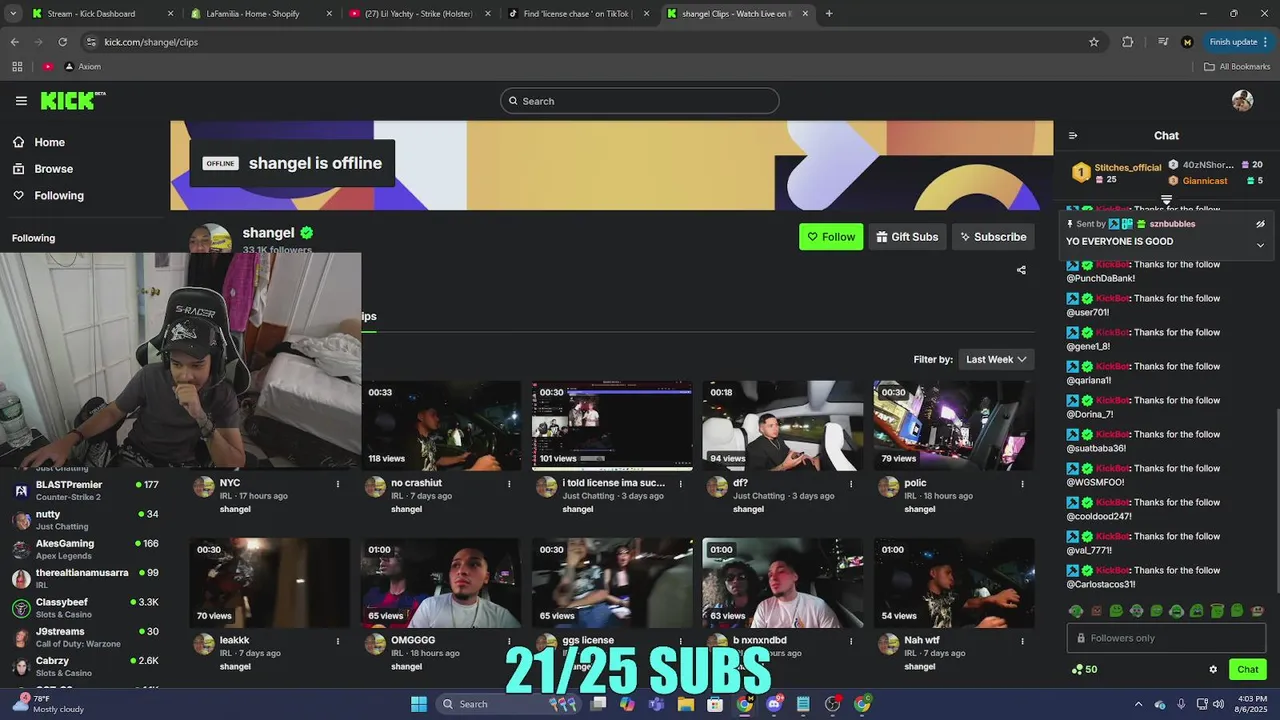The image size is (1280, 720).
Task: Reload the page
Action: click(62, 42)
